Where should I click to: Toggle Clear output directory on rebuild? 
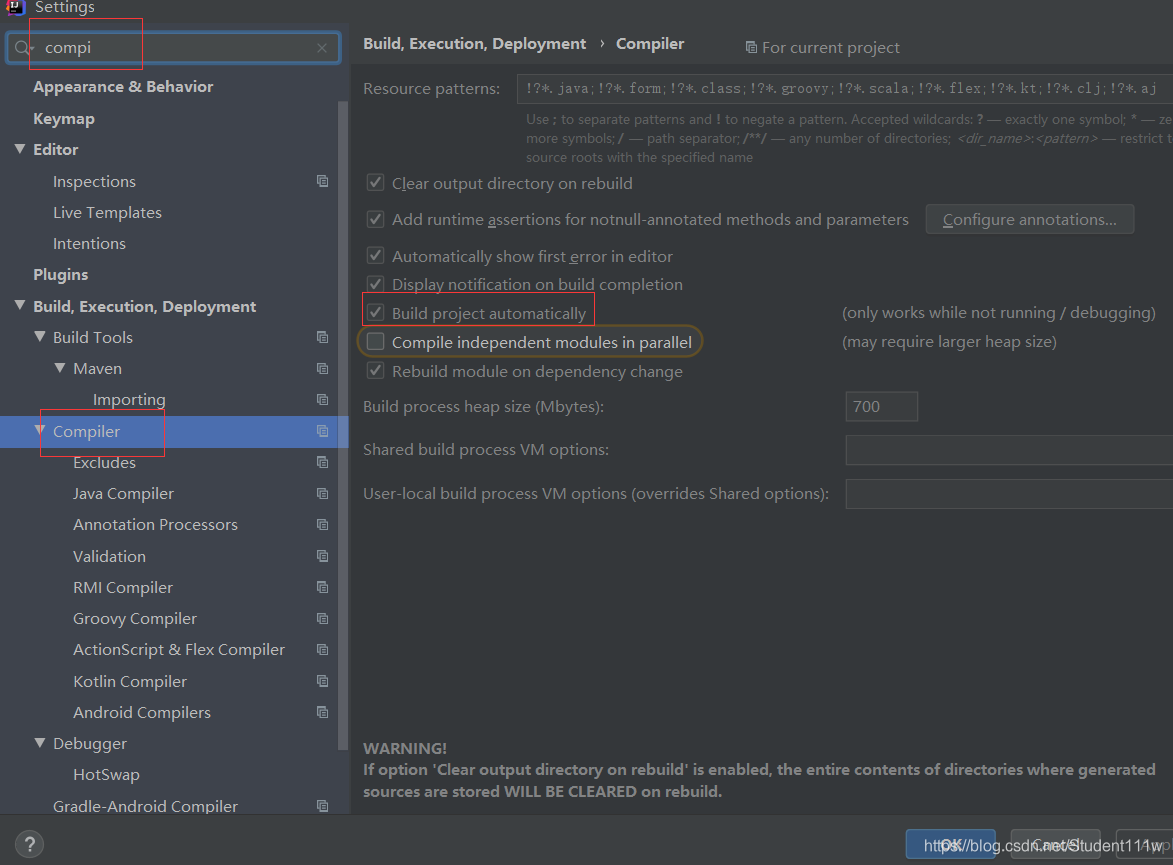click(x=376, y=183)
